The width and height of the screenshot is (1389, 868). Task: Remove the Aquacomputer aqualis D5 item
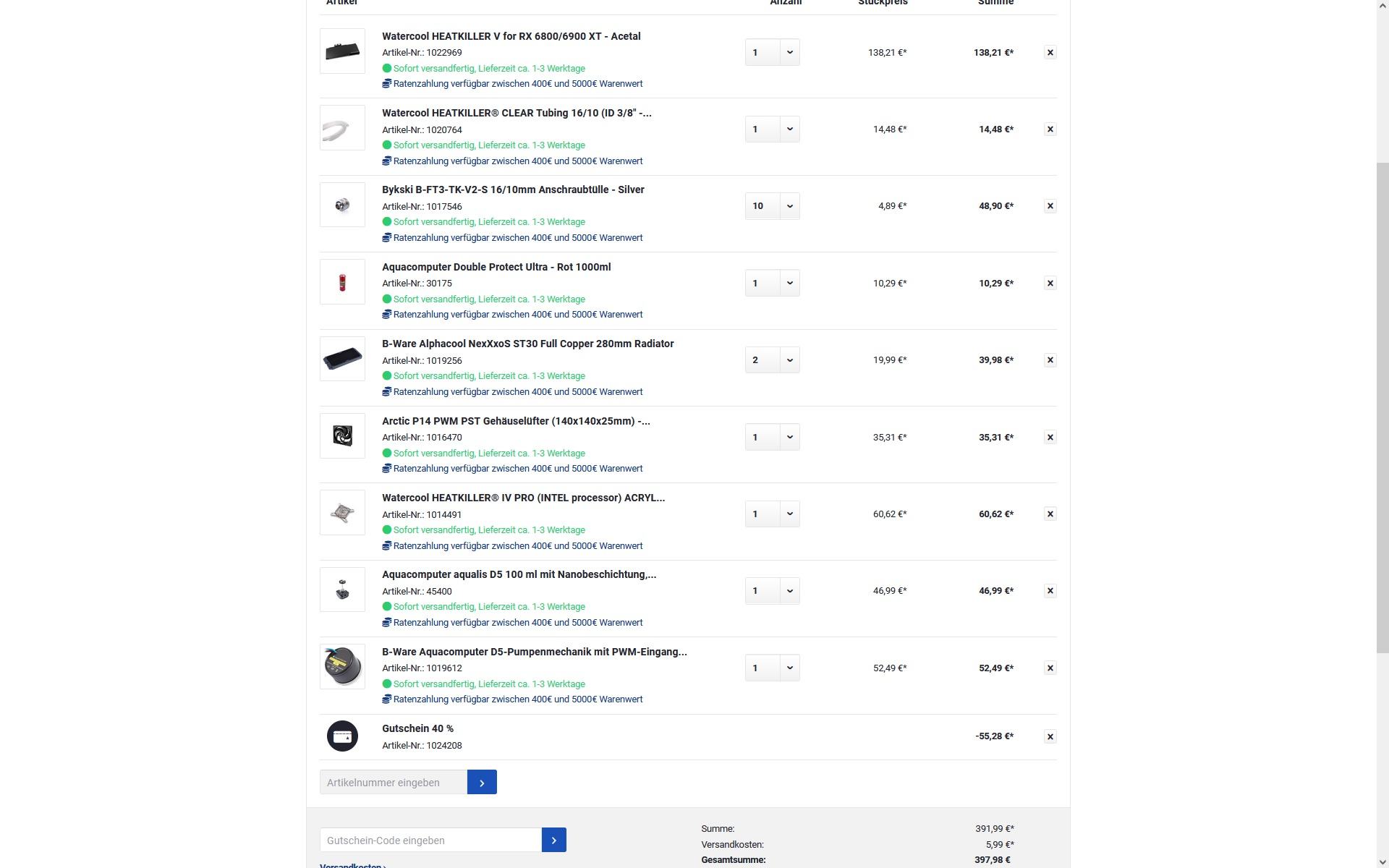click(x=1050, y=591)
